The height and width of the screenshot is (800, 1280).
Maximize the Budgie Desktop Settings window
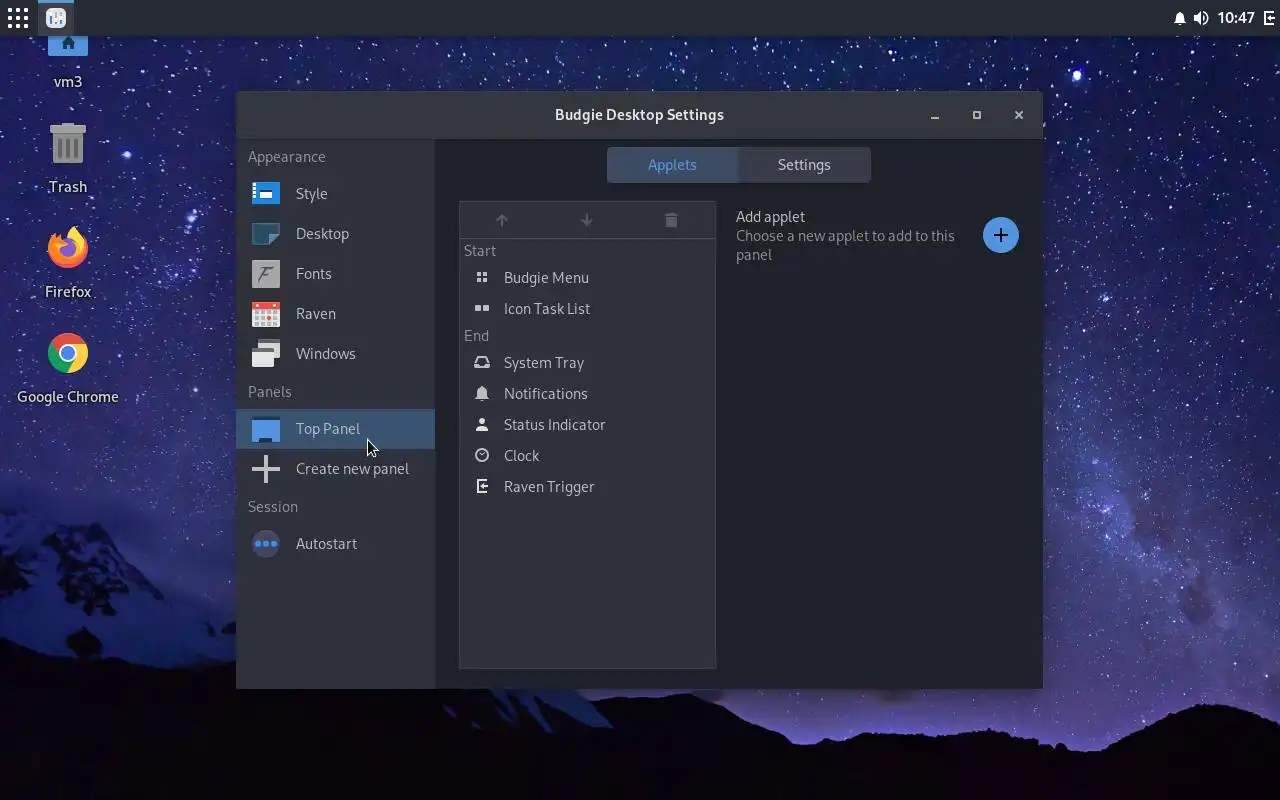click(977, 115)
